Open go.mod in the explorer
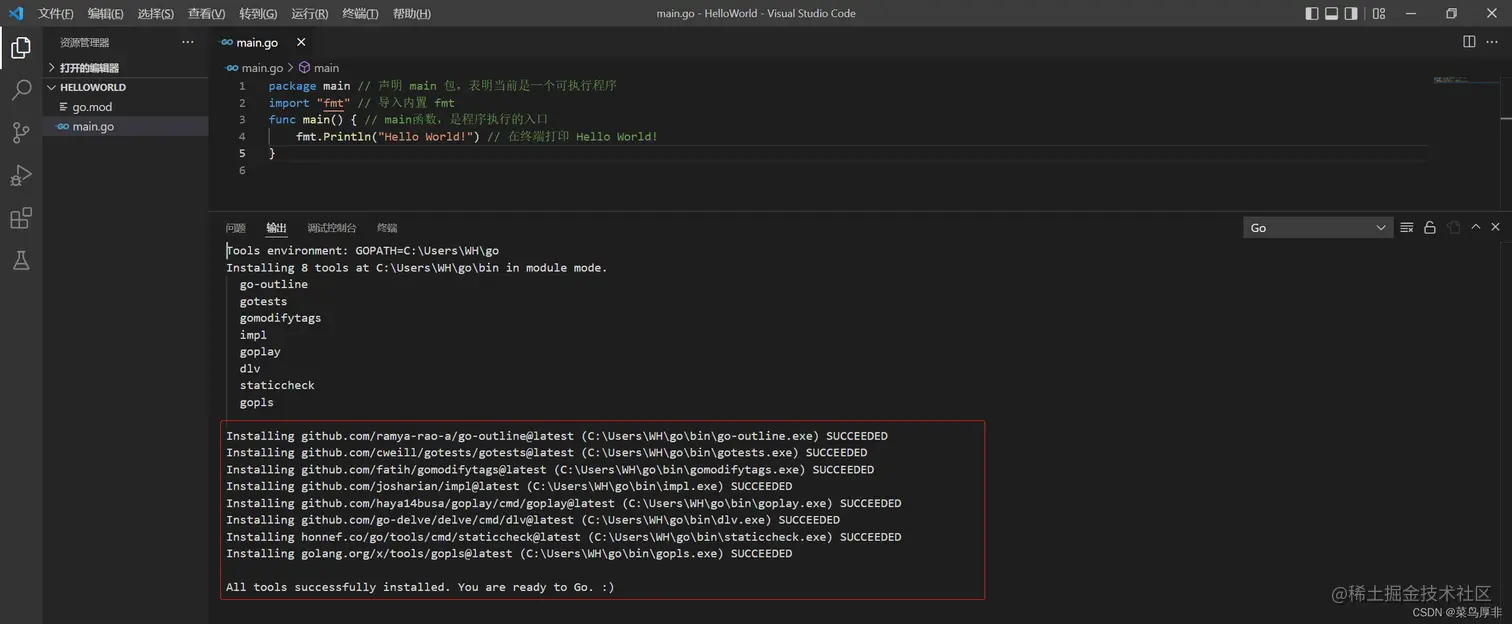The width and height of the screenshot is (1512, 624). 126,107
